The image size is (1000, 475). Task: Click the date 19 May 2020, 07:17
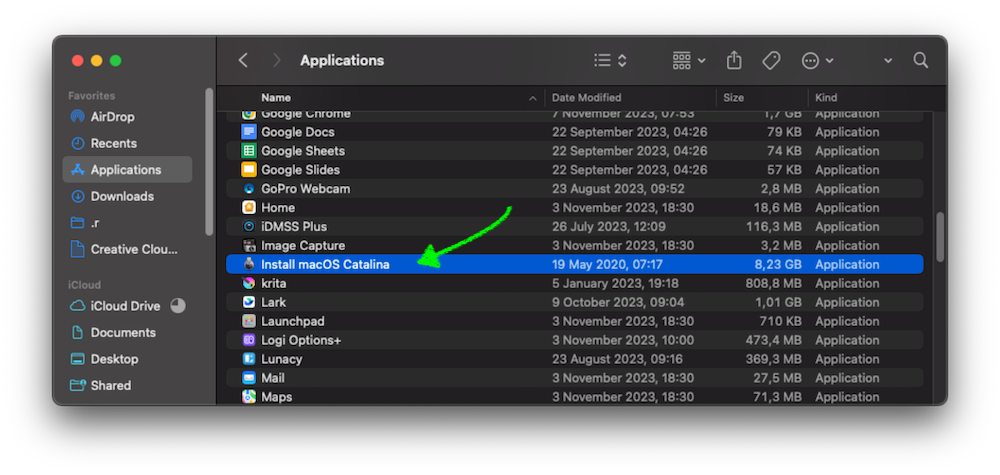point(605,265)
